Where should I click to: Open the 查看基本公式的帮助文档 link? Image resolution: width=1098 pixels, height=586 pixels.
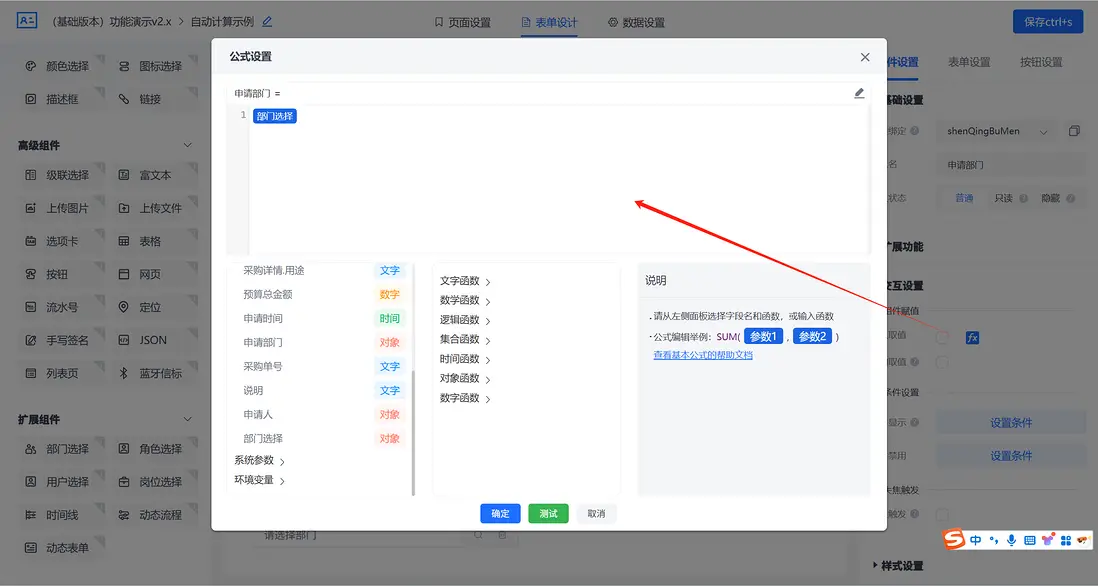coord(703,355)
